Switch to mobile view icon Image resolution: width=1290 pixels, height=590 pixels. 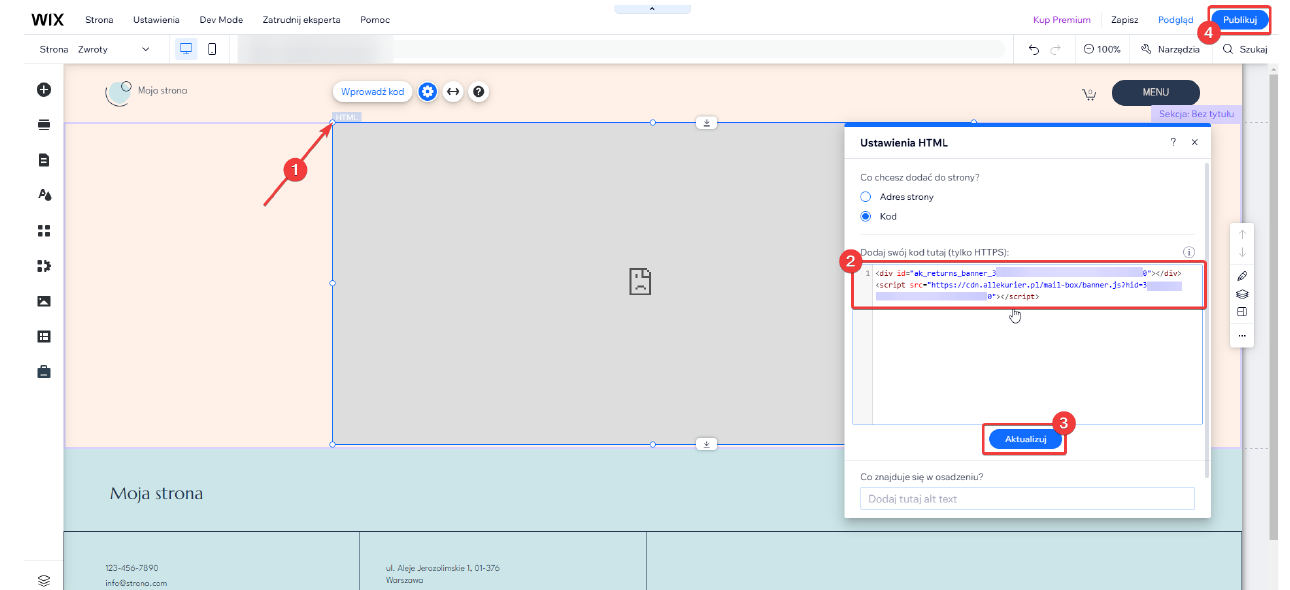pyautogui.click(x=212, y=49)
